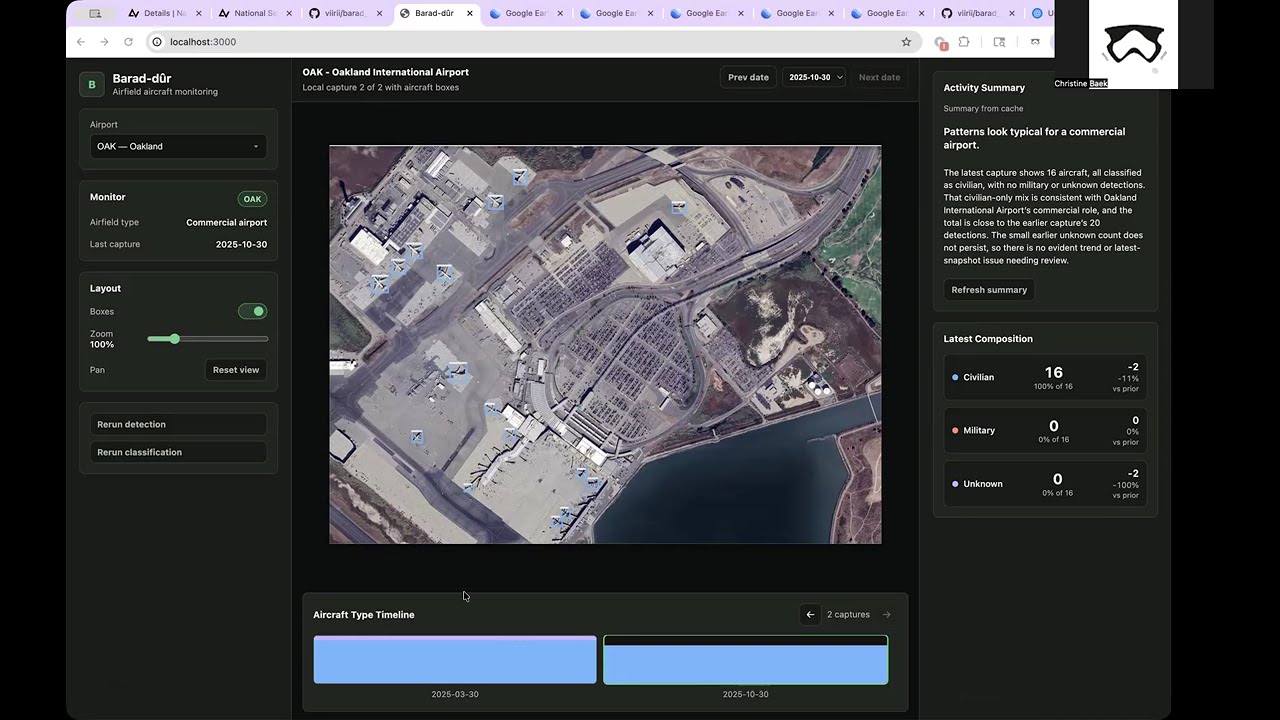Click 'Patterns look typical for a commercial airport.'

1034,138
